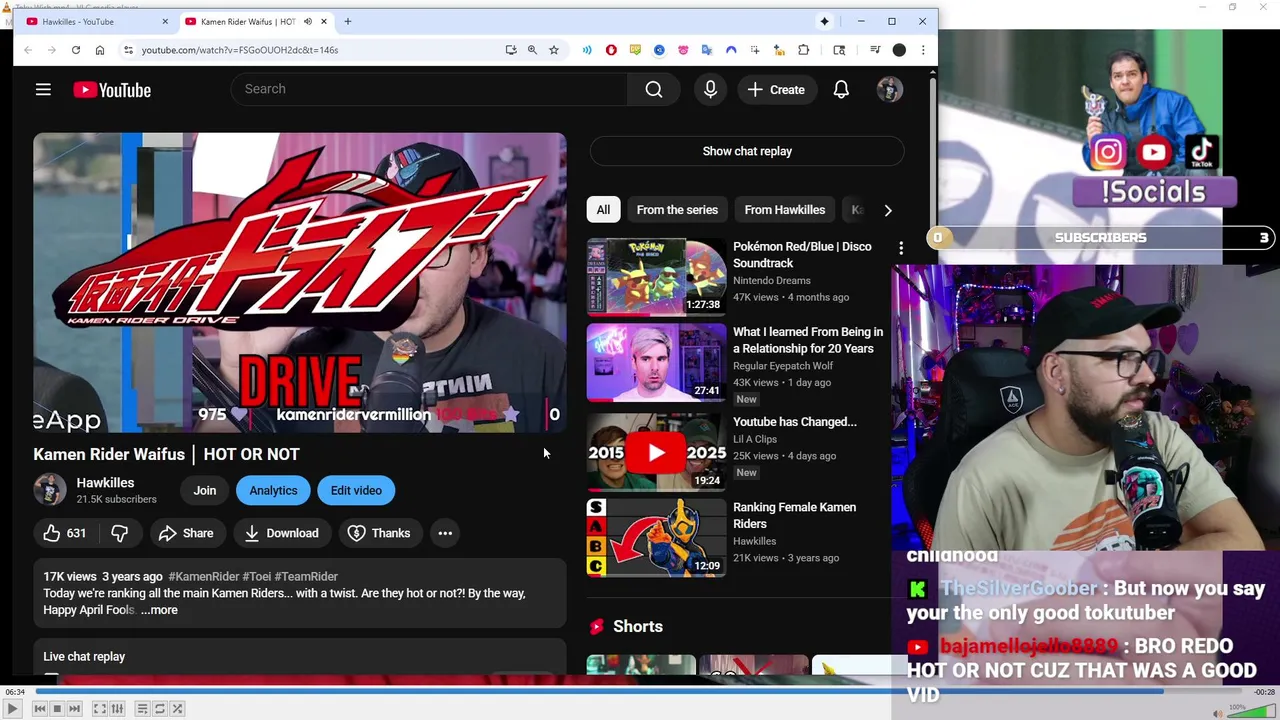1280x720 pixels.
Task: Select the From Hawkilles chip
Action: [785, 210]
